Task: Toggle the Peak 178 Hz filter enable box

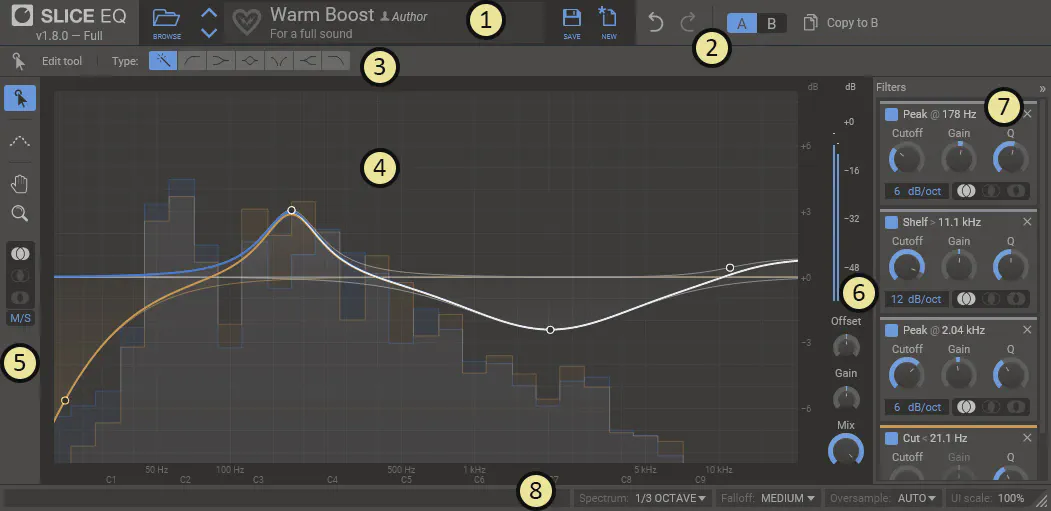Action: coord(891,115)
